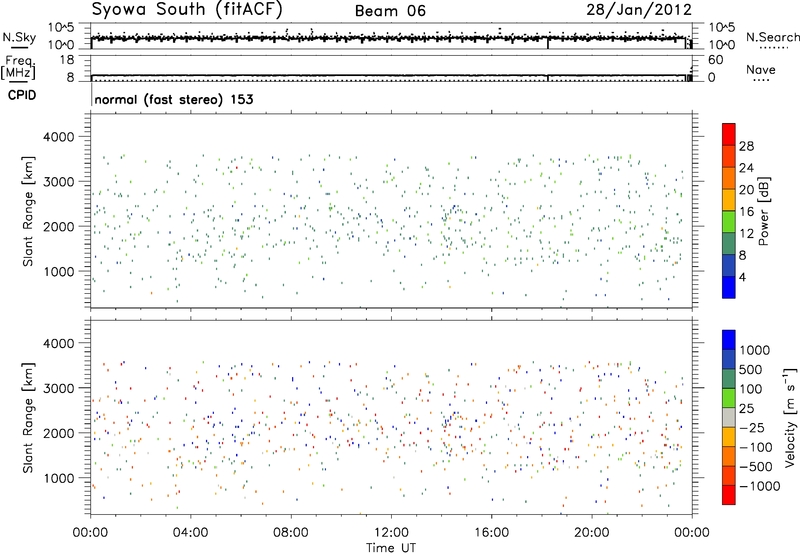Click the yellow 16-20 dB Power colorbar segment
This screenshot has width=800, height=554.
point(729,199)
